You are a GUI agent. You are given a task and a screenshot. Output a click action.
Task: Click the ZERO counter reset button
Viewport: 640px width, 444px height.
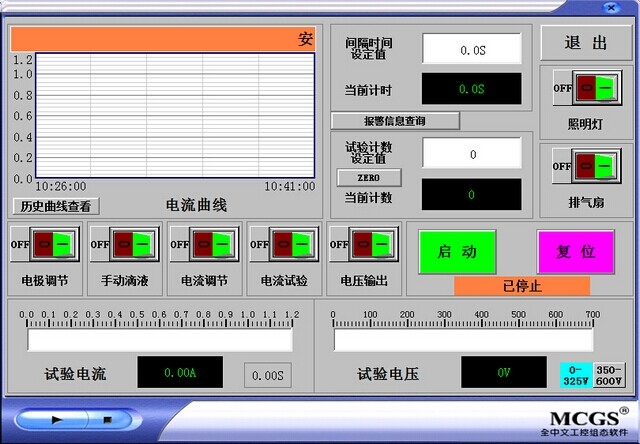coord(369,178)
